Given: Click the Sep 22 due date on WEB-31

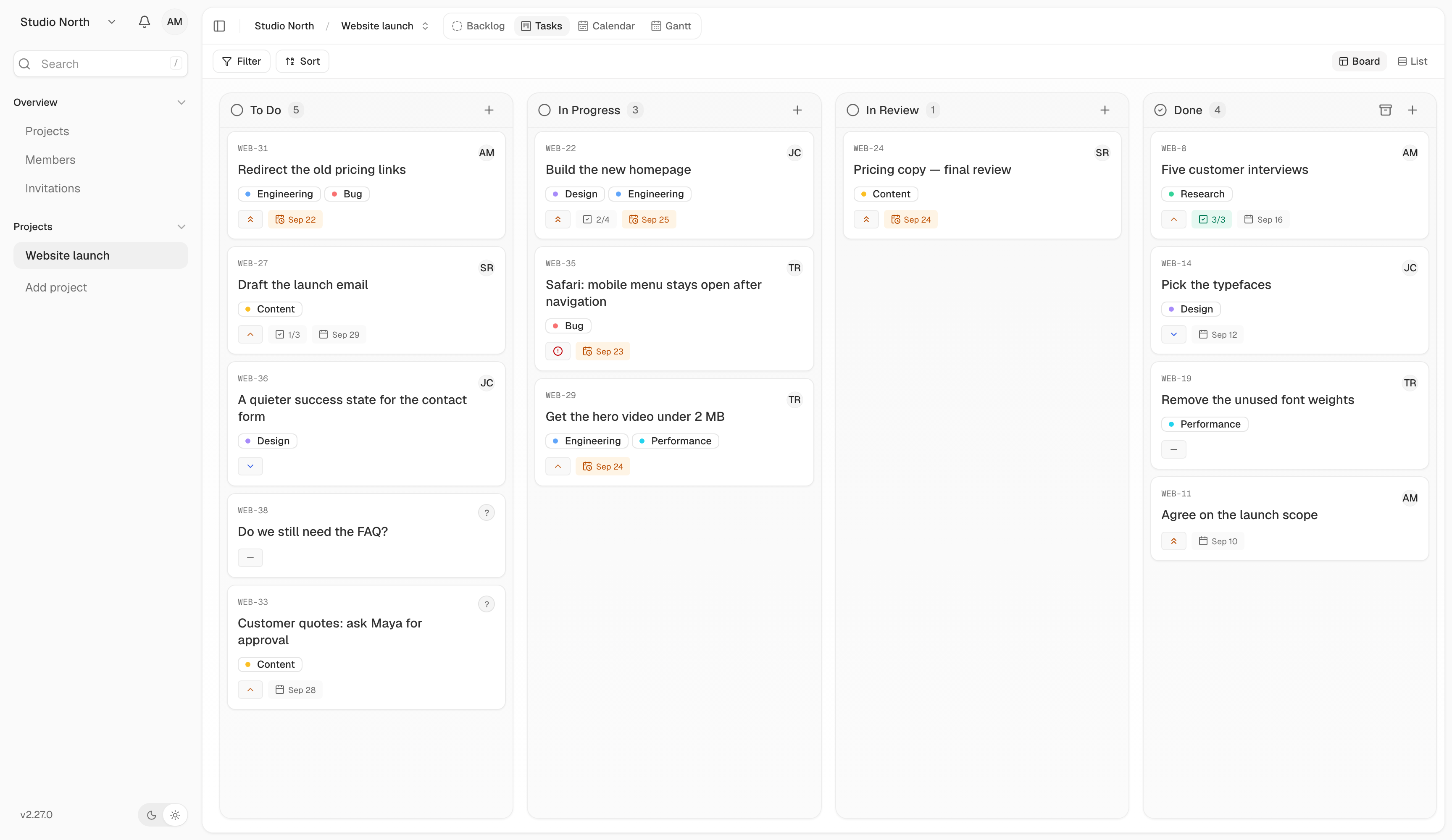Looking at the screenshot, I should tap(295, 220).
